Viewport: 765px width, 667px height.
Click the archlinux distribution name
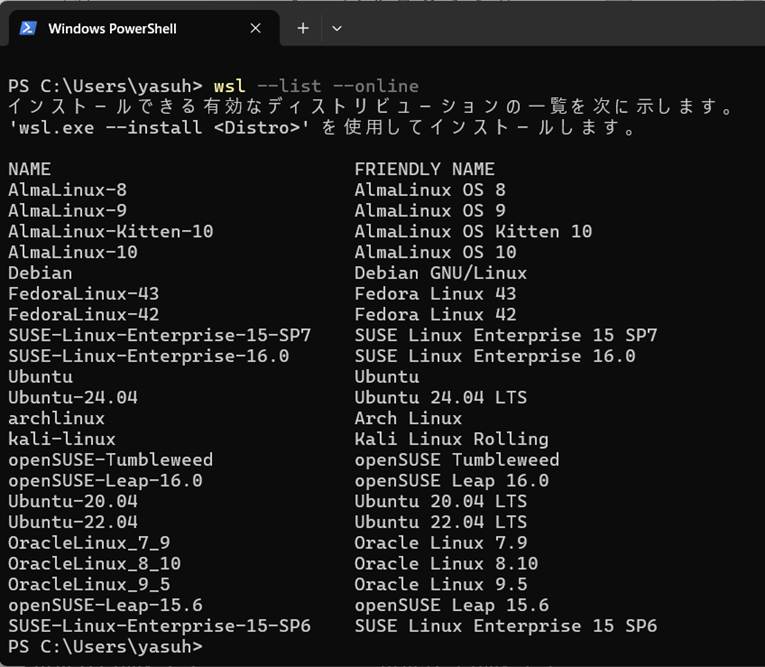click(x=56, y=418)
